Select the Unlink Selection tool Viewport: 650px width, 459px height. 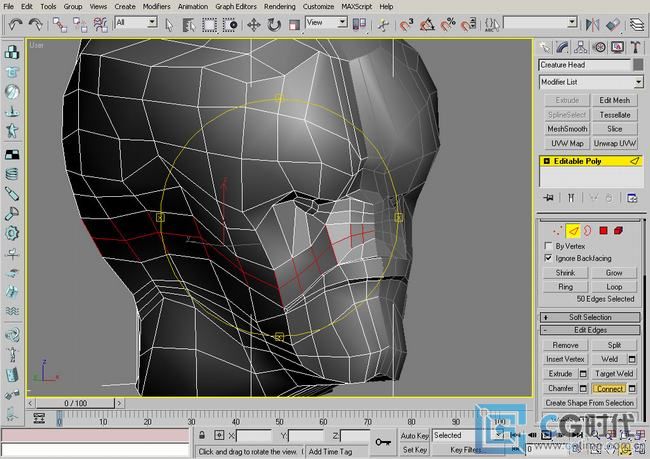click(x=80, y=24)
